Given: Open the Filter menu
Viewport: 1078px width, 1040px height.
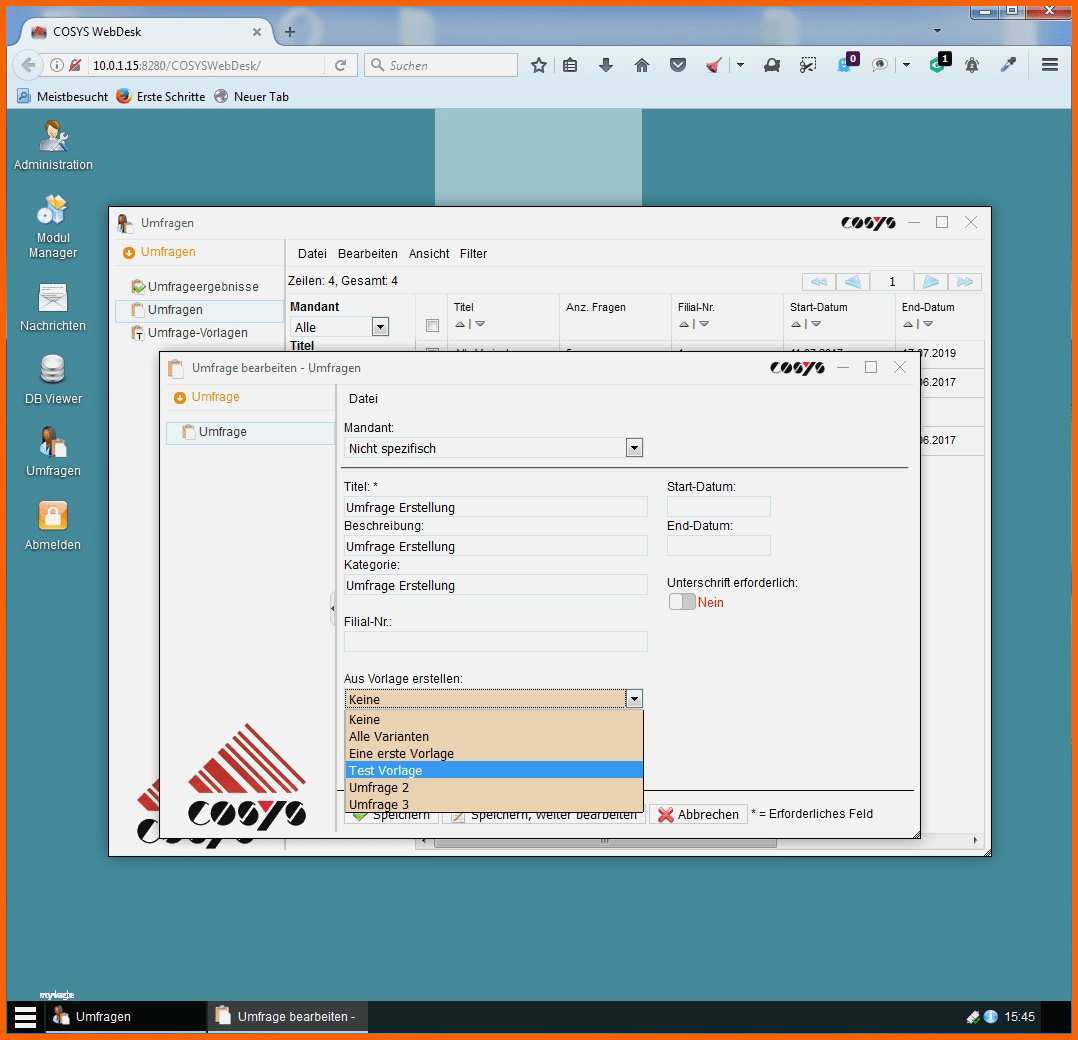Looking at the screenshot, I should pos(474,254).
